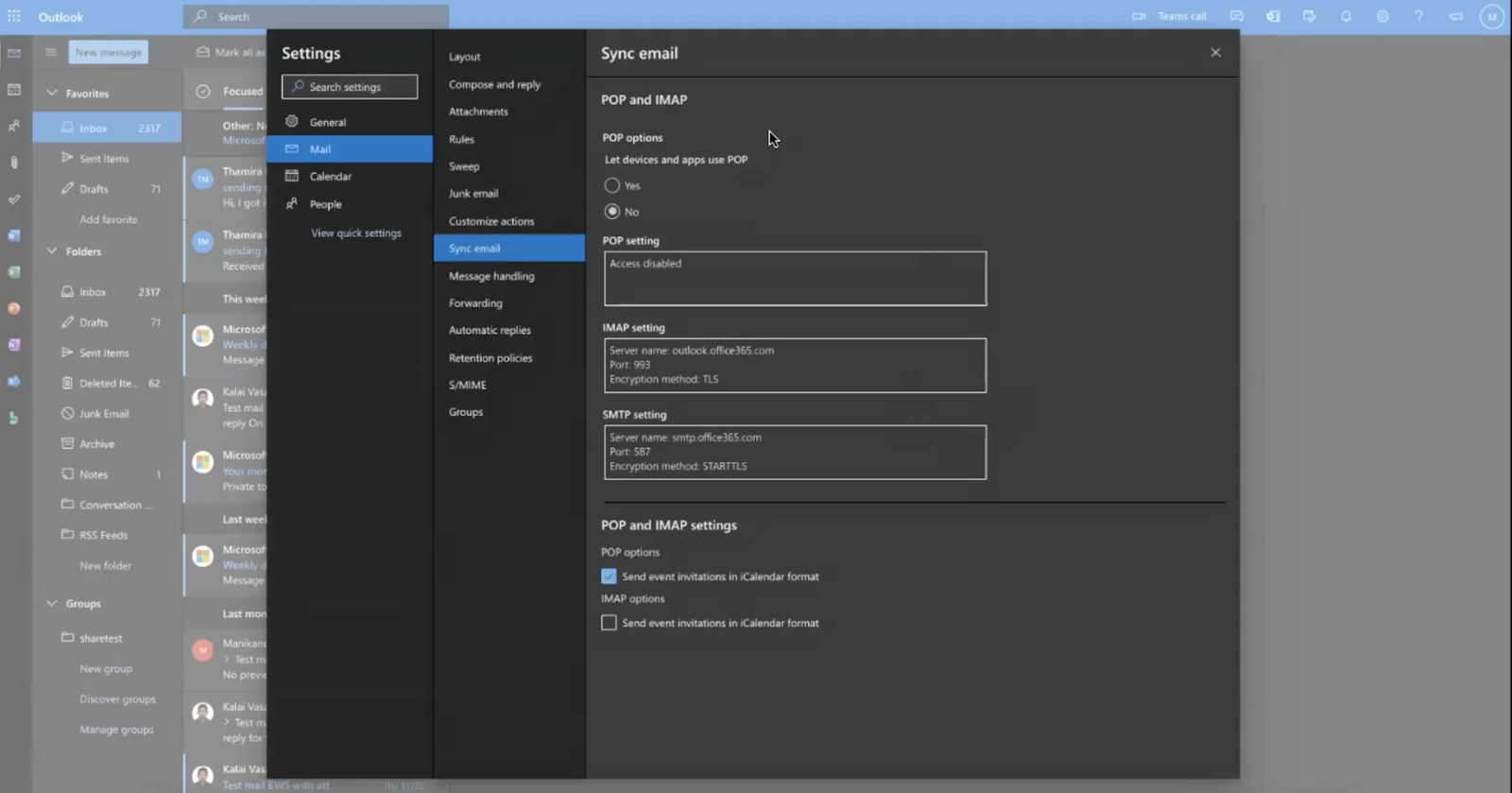This screenshot has height=793, width=1512.
Task: Open Customize actions settings
Action: coord(509,221)
